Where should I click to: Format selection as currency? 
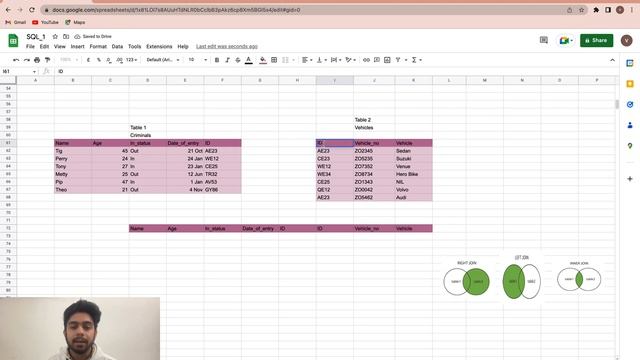pyautogui.click(x=88, y=60)
